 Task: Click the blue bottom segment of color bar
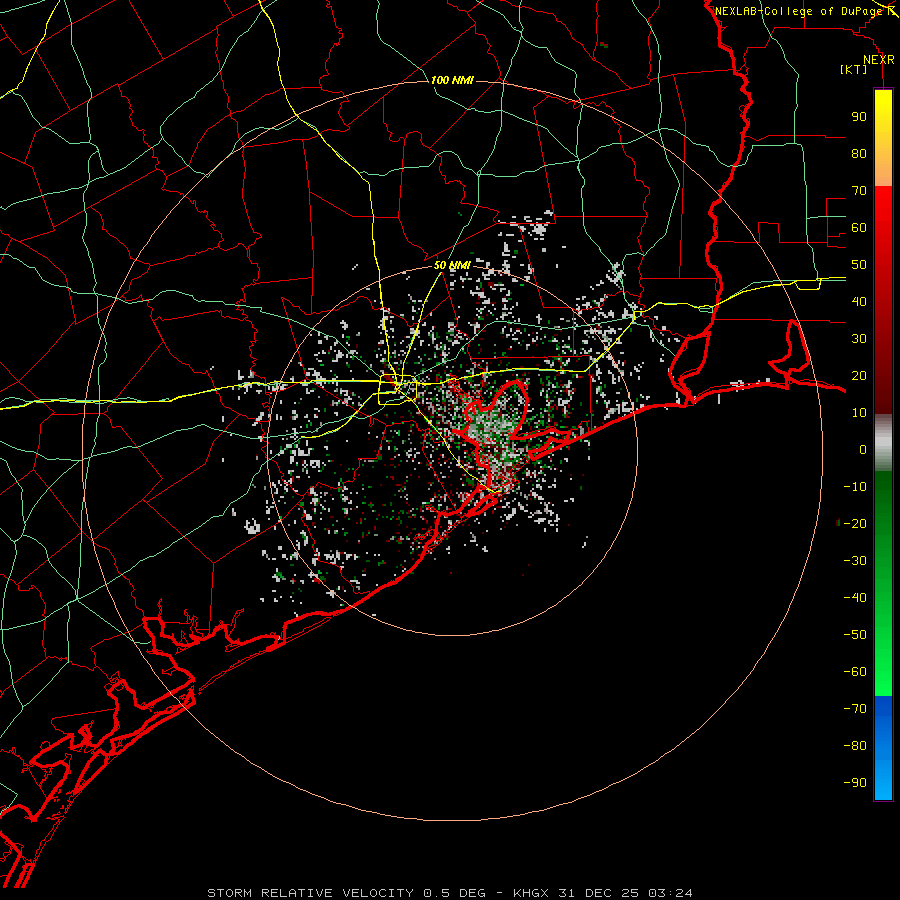(883, 748)
